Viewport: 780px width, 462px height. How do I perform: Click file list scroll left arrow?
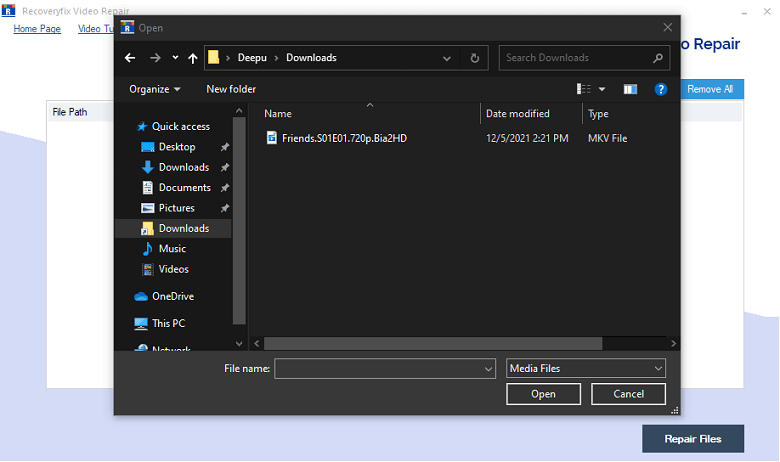(x=257, y=343)
